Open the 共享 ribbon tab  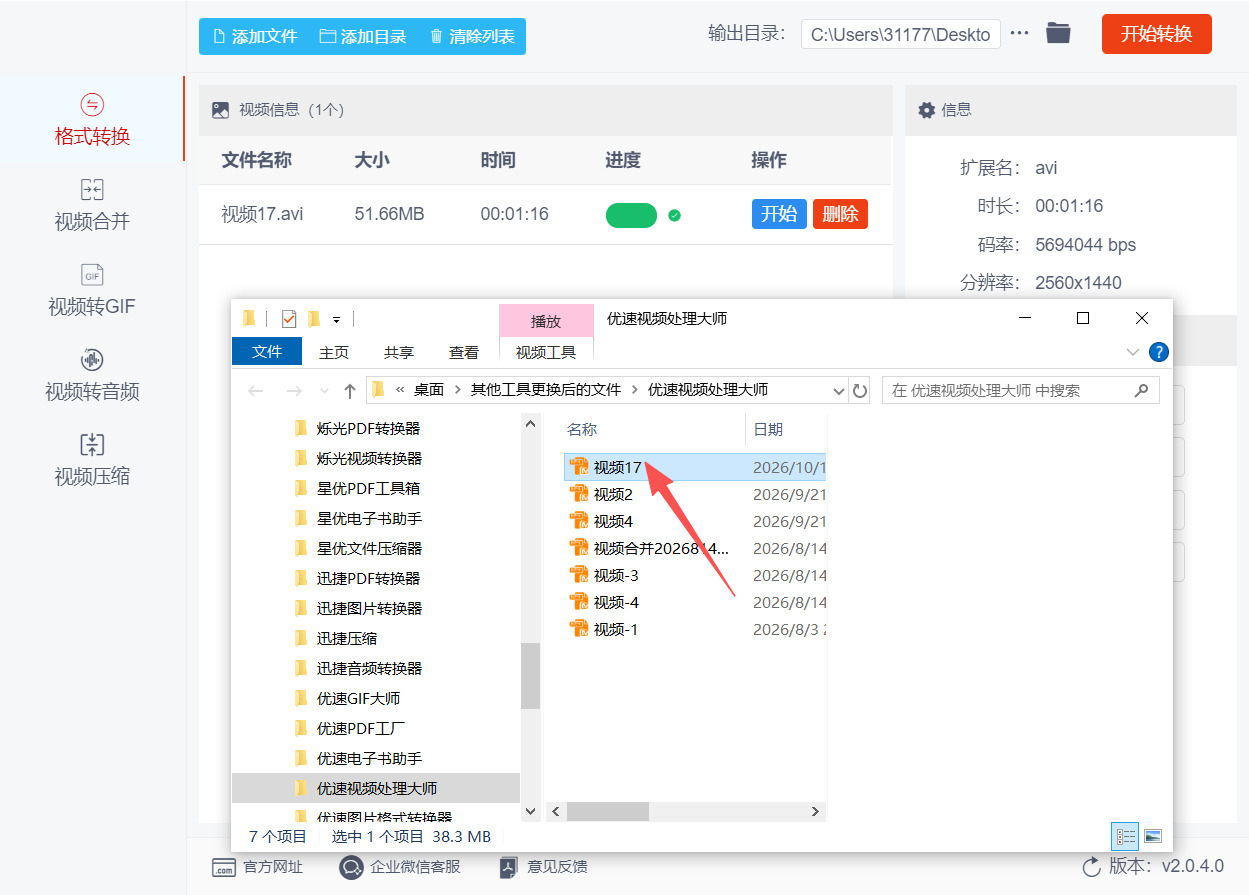coord(399,352)
